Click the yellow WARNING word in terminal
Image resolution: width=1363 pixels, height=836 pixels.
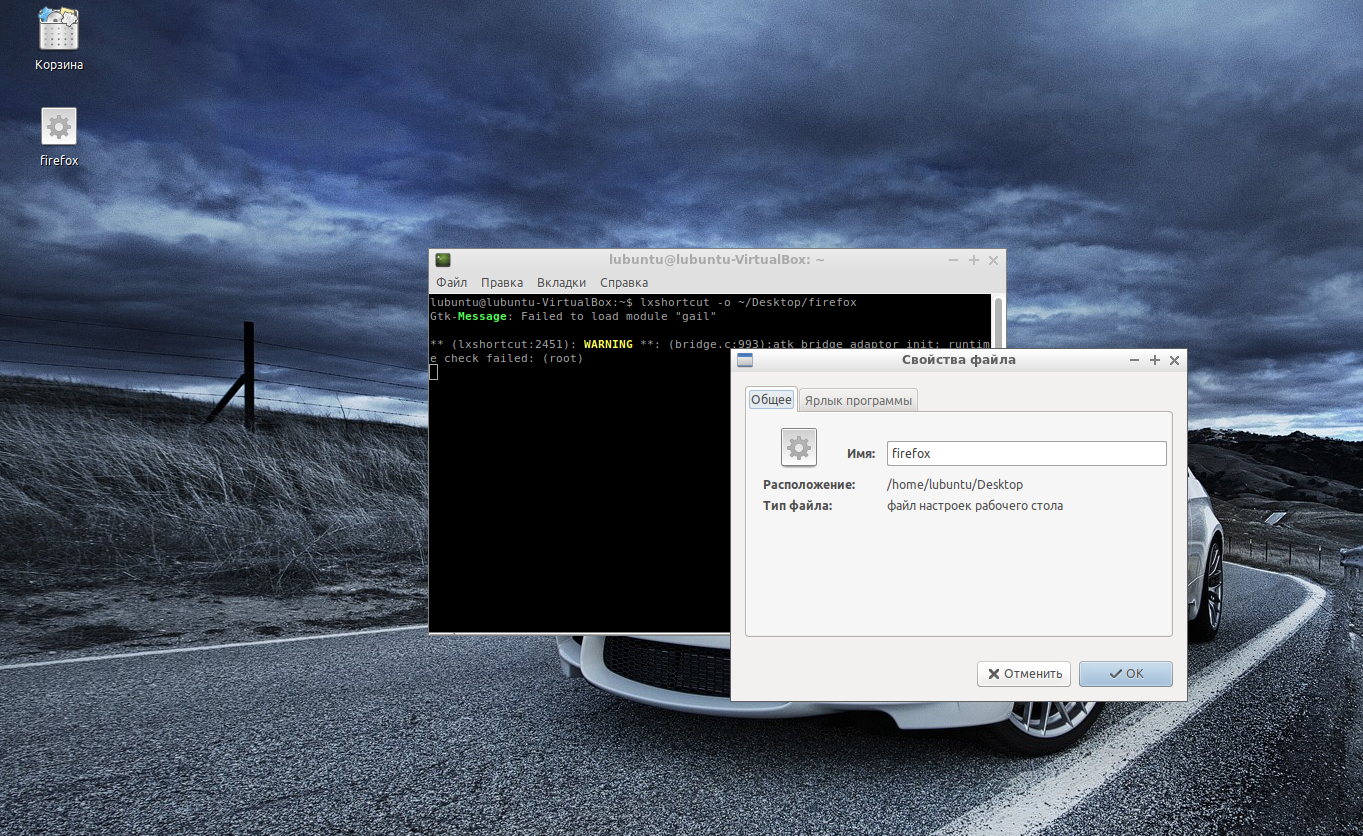[x=608, y=344]
